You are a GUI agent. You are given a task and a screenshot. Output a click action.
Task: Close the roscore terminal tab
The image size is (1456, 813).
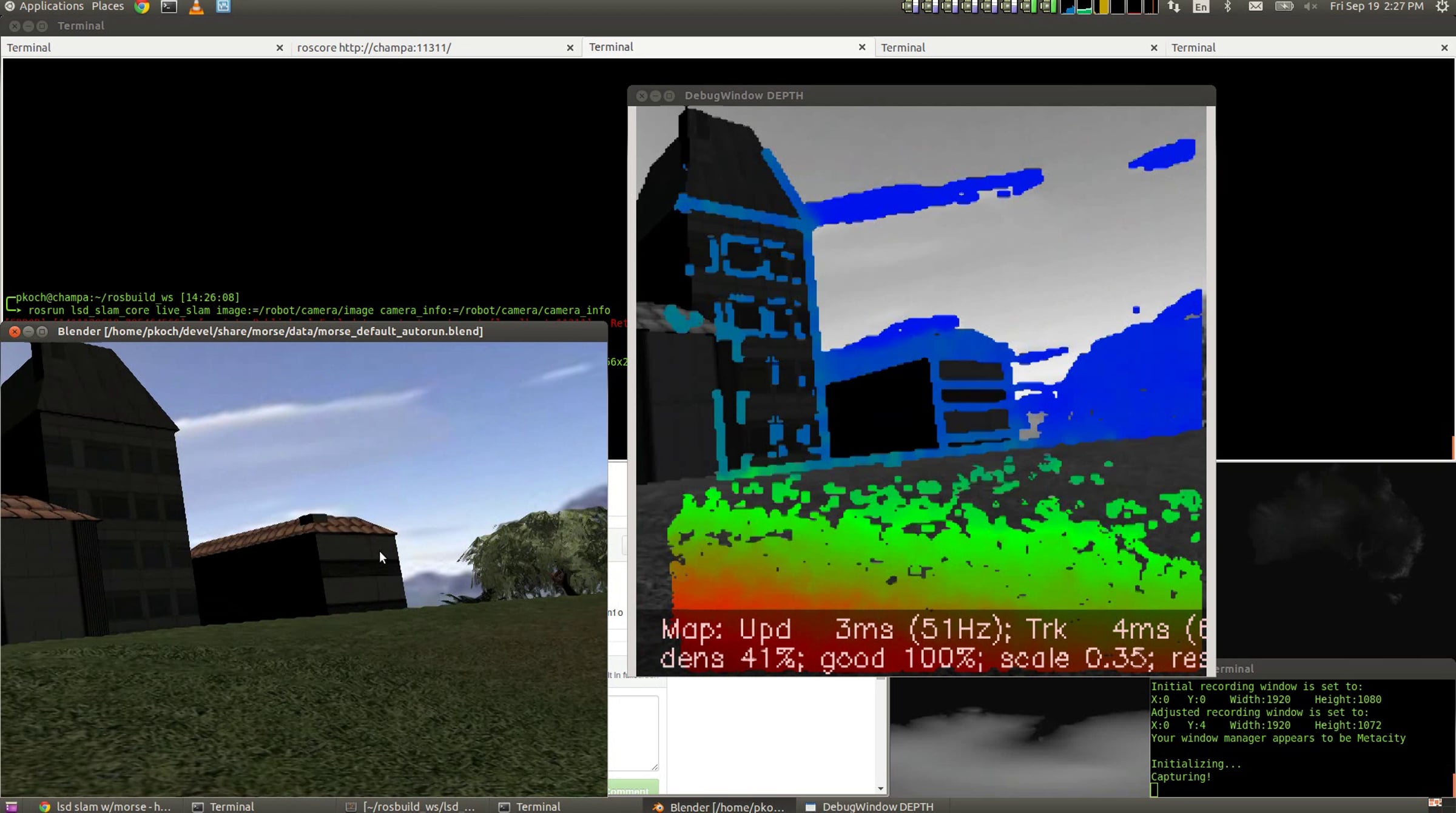(570, 47)
